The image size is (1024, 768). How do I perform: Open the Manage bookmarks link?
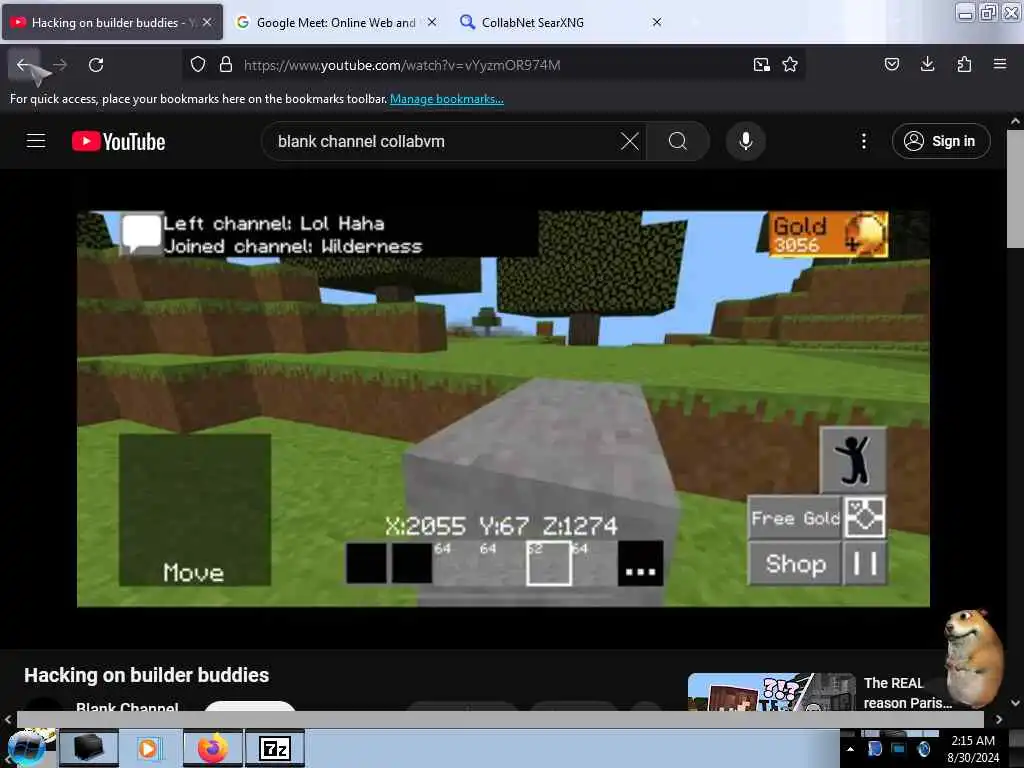(x=447, y=99)
